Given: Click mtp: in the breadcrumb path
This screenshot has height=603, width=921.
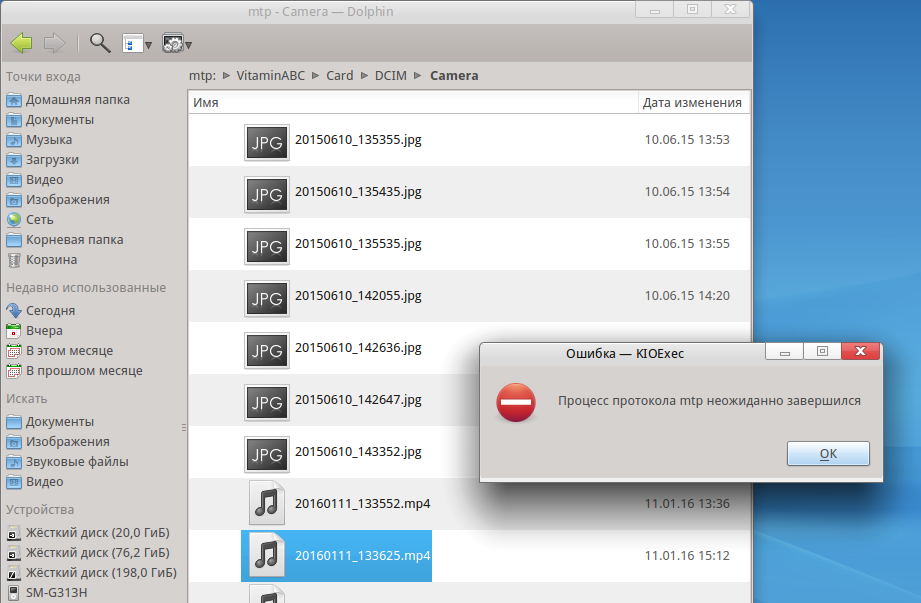Looking at the screenshot, I should point(202,76).
